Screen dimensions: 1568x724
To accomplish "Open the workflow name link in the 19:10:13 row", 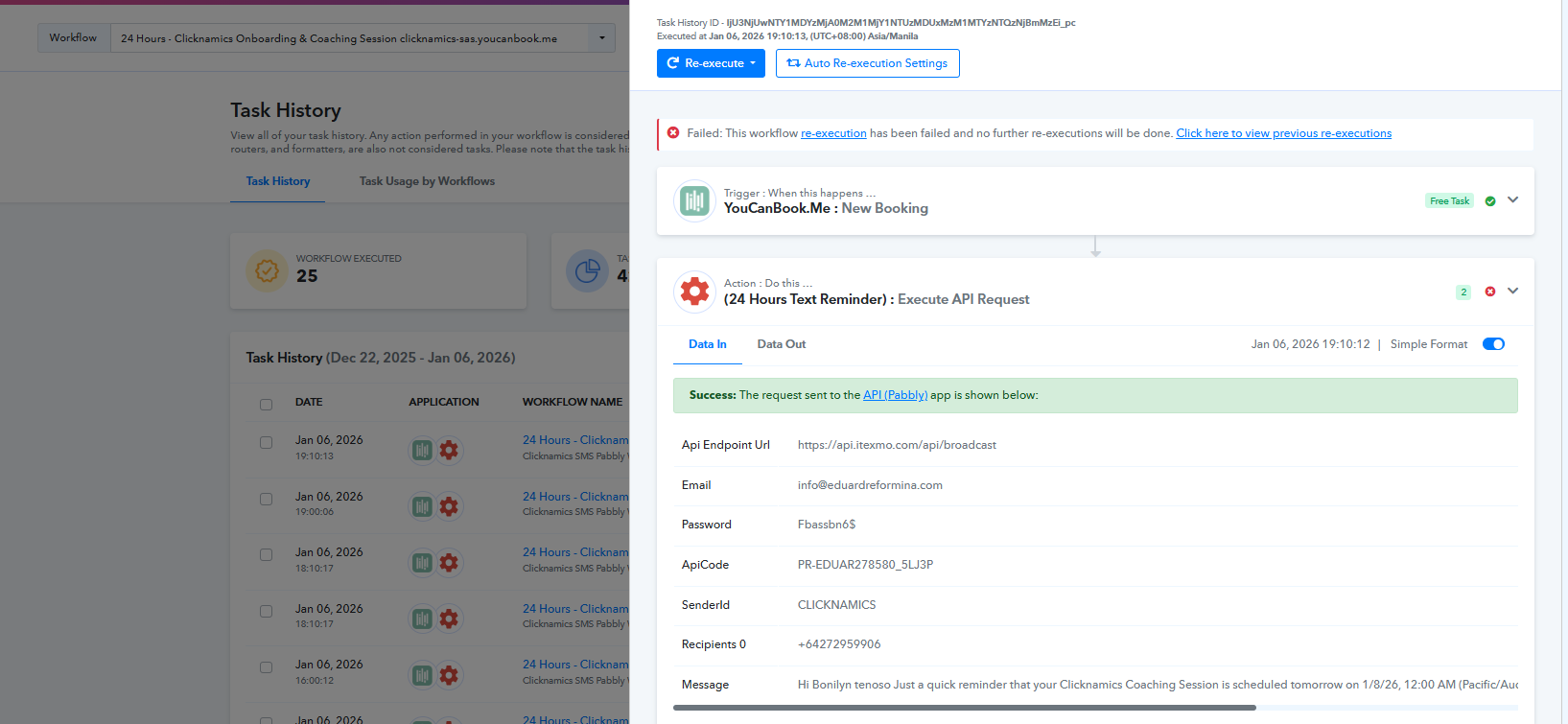I will click(575, 440).
